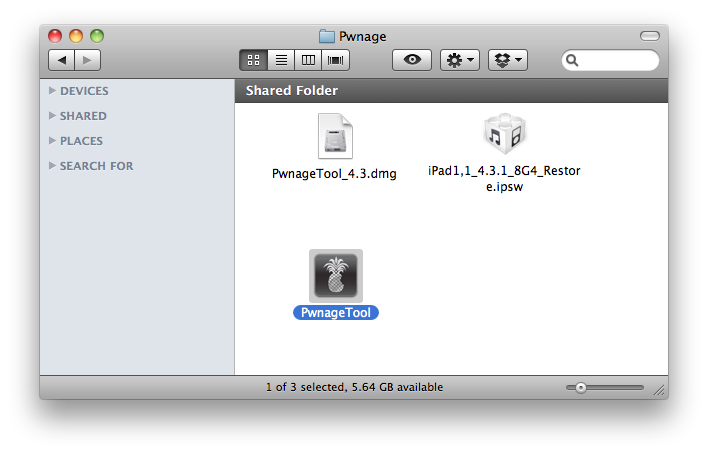Switch to list view

(281, 60)
